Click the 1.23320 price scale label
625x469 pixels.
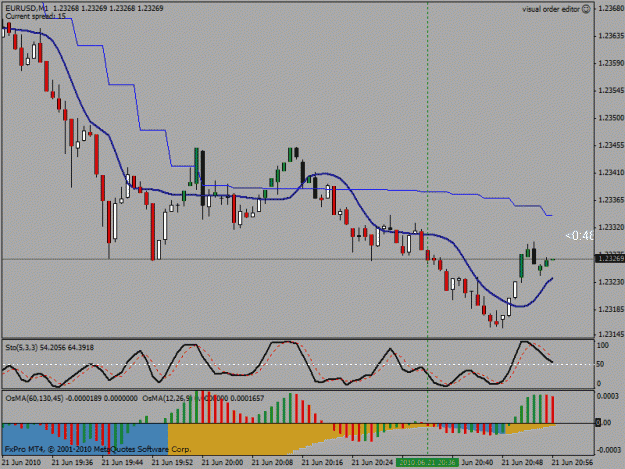click(x=611, y=227)
